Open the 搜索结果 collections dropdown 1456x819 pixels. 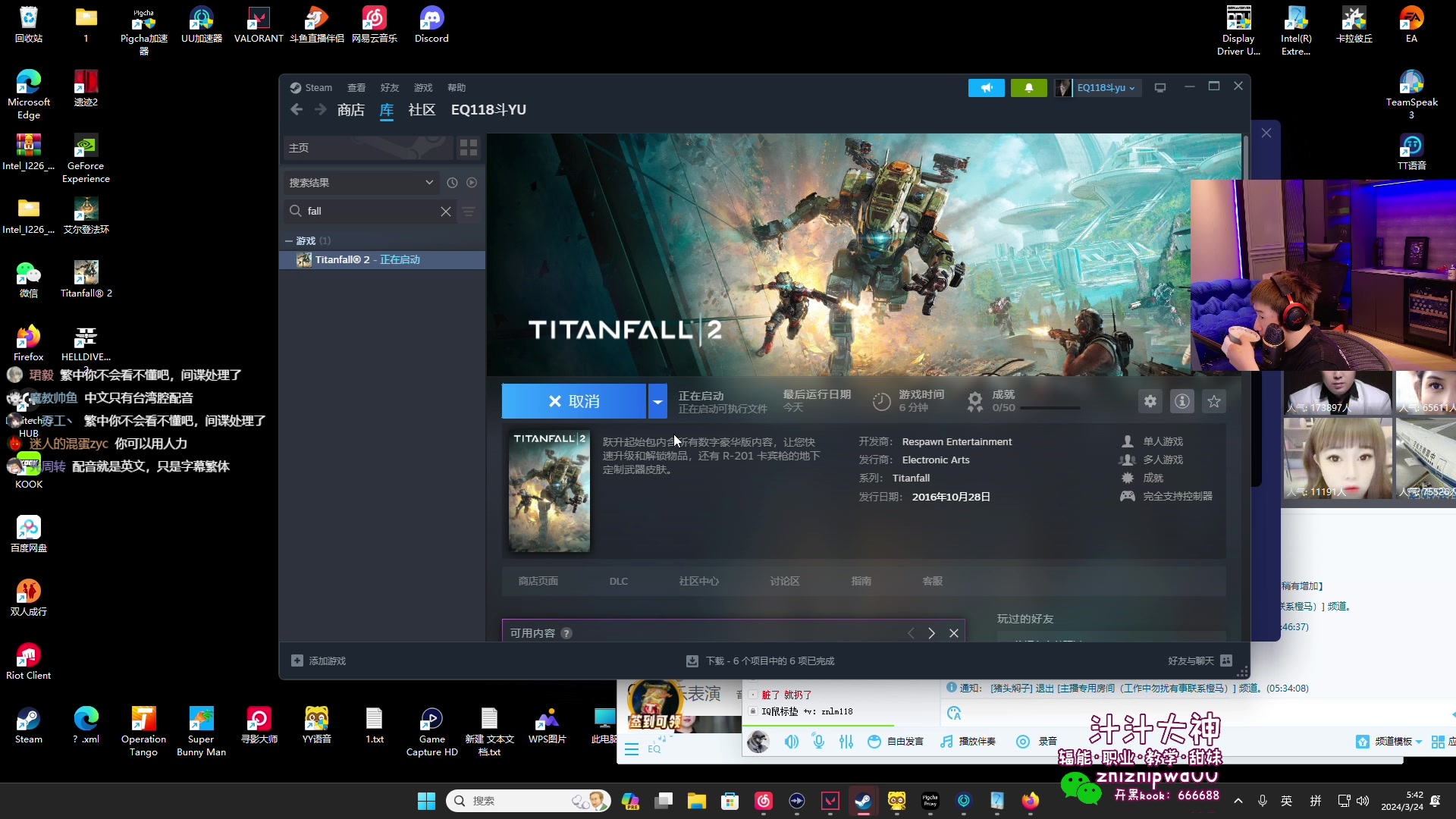click(362, 183)
